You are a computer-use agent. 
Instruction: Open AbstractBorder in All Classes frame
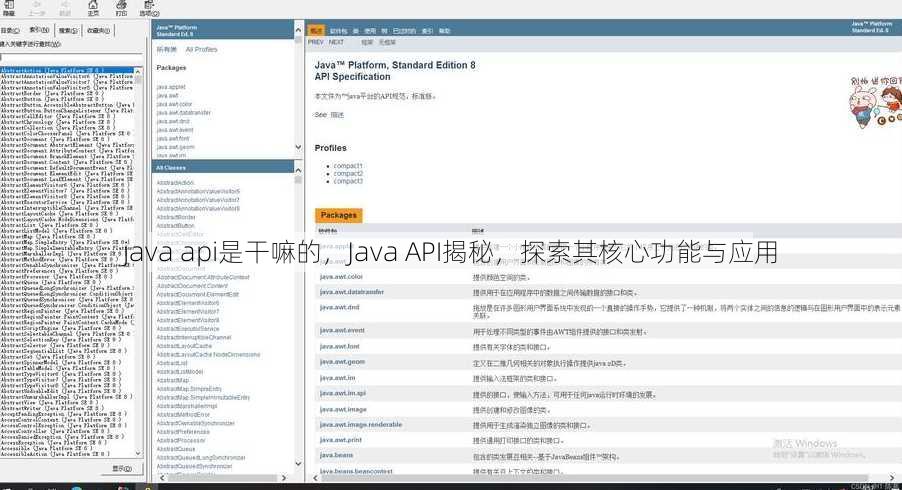(176, 217)
